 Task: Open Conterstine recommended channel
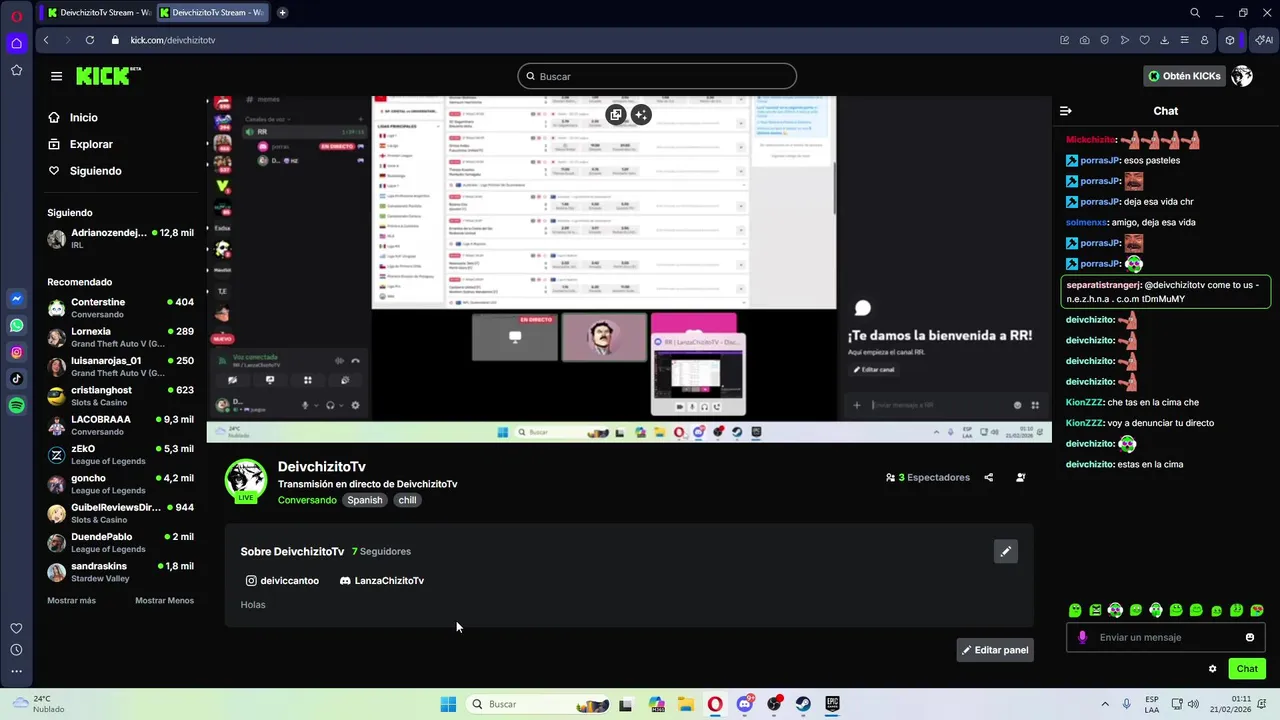coord(120,308)
